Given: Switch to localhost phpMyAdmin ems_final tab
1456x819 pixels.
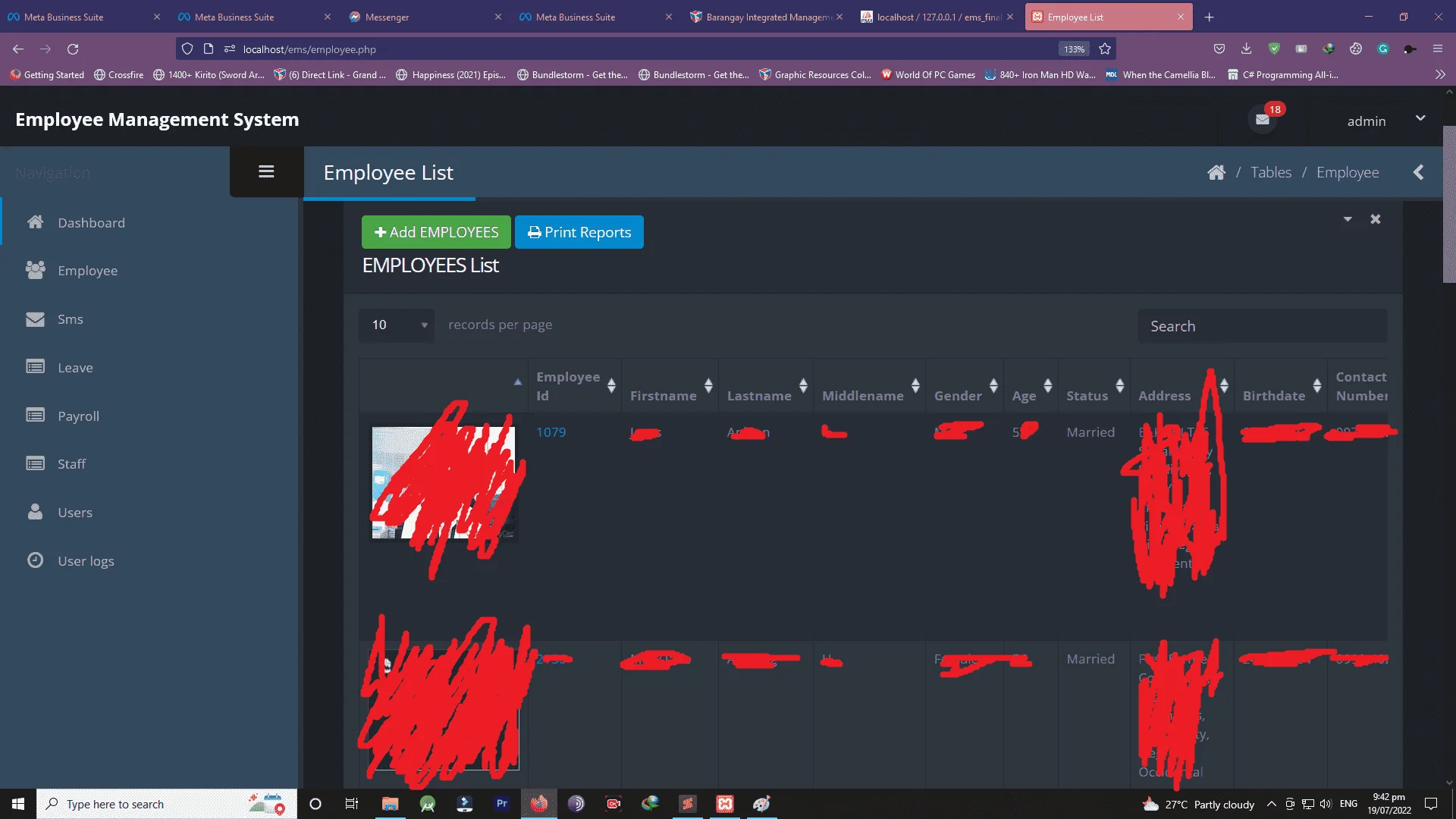Looking at the screenshot, I should click(937, 17).
